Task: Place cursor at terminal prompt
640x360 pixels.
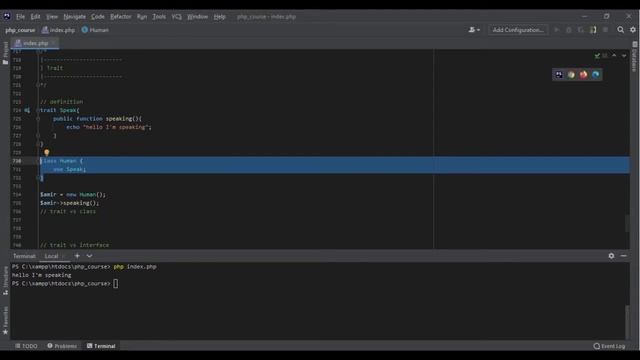Action: pos(116,284)
